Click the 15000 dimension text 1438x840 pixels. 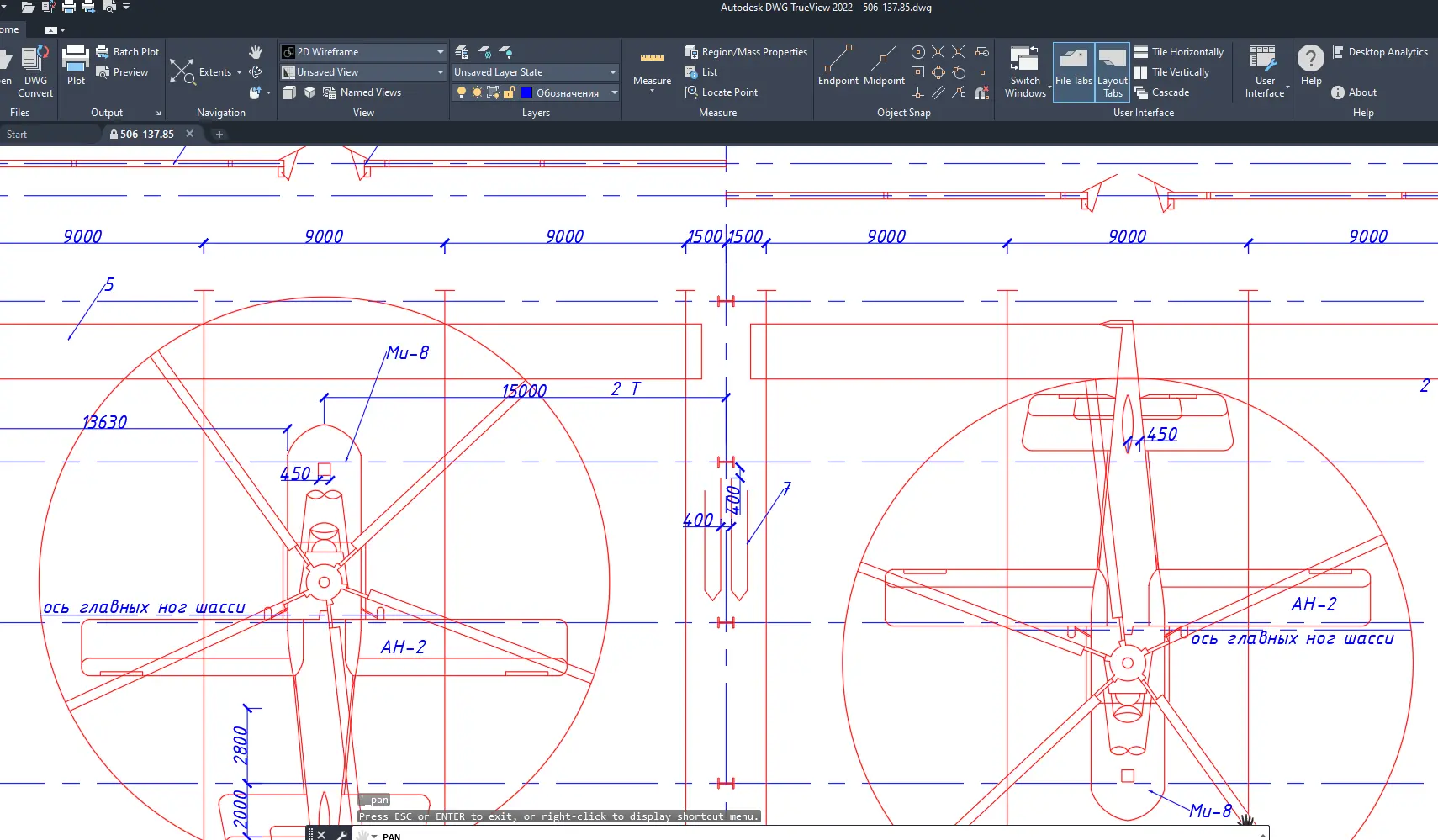click(x=524, y=391)
